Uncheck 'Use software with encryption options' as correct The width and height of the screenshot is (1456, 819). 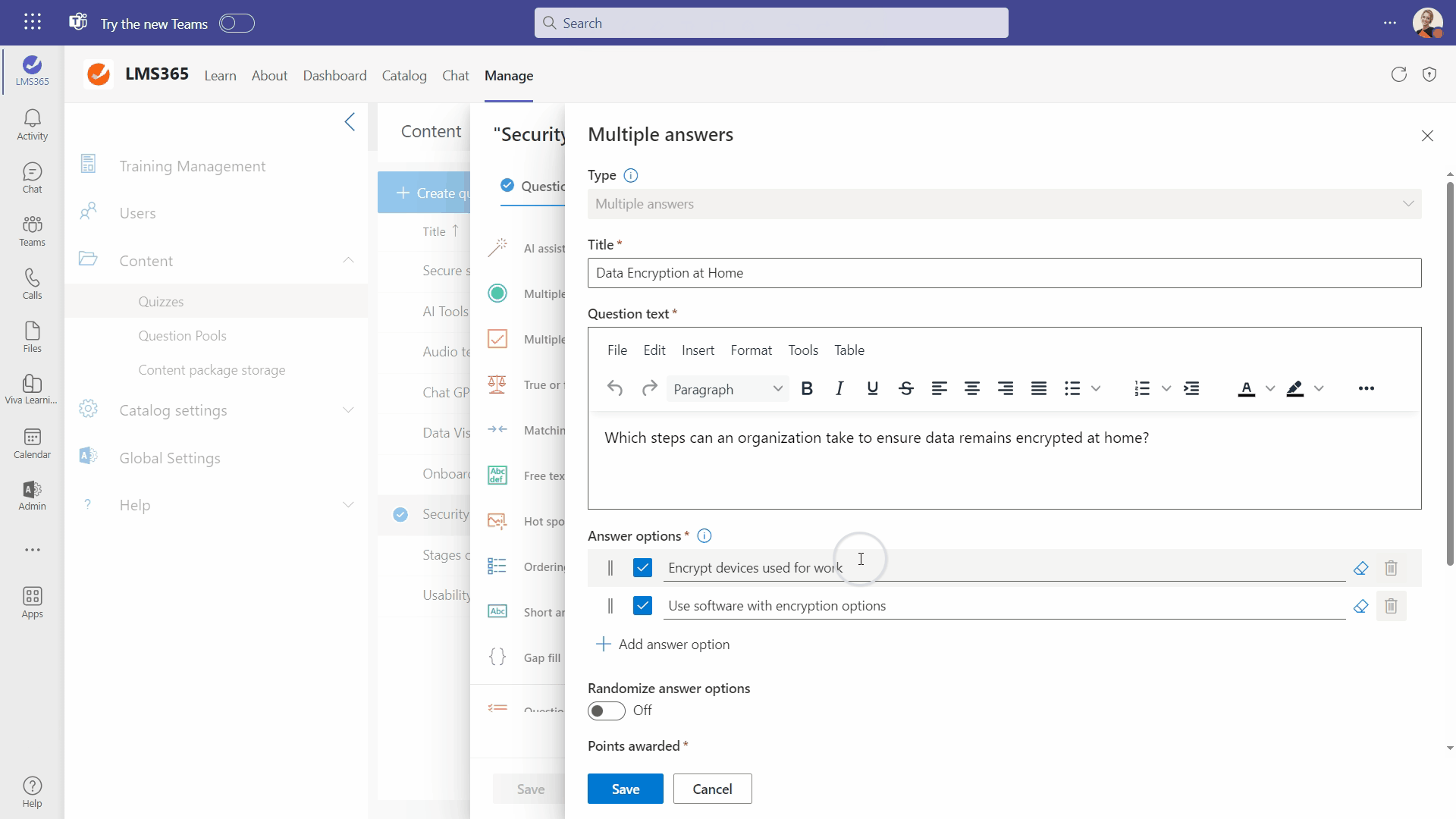pos(642,606)
